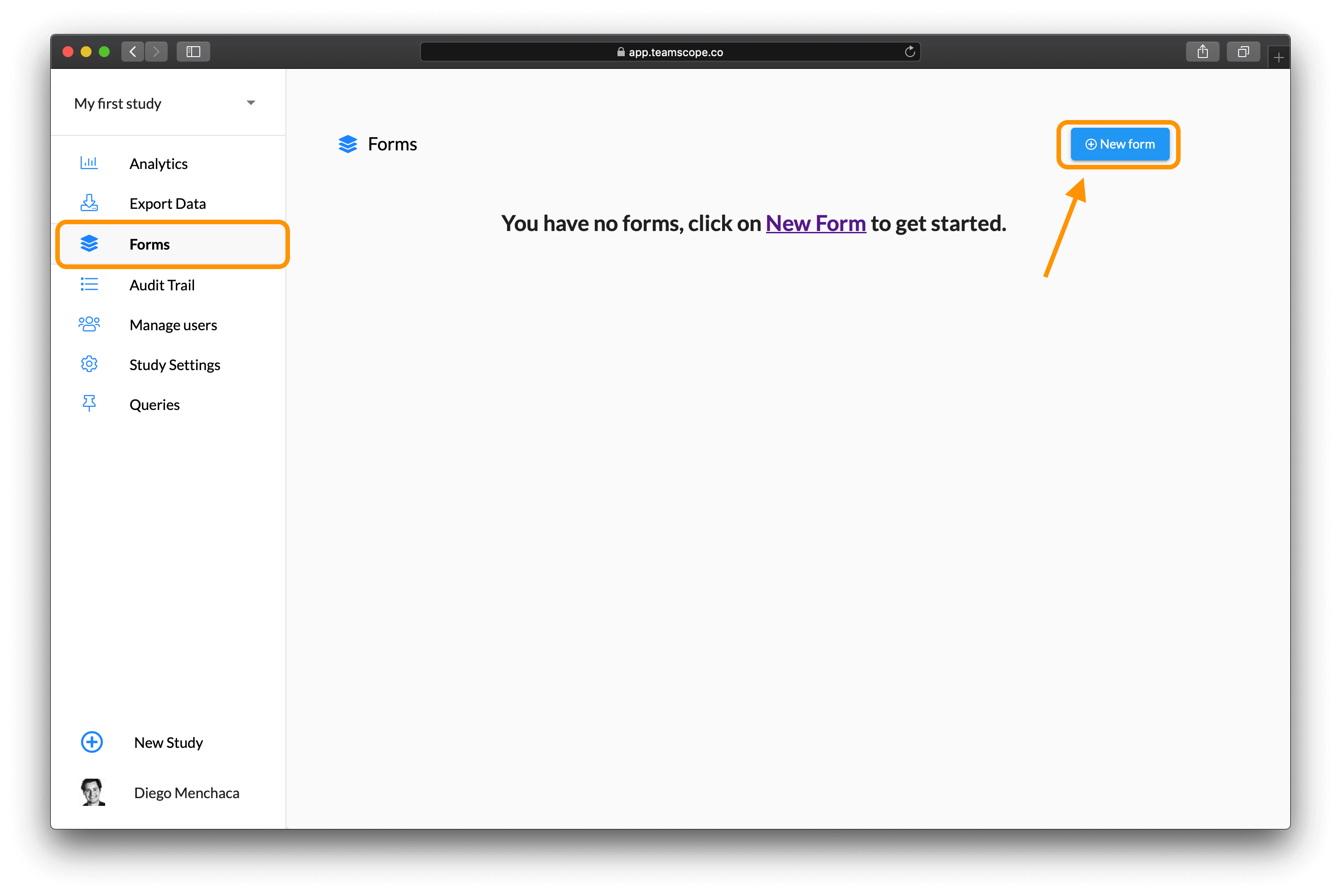Click the Forms header icon above the list

click(348, 144)
